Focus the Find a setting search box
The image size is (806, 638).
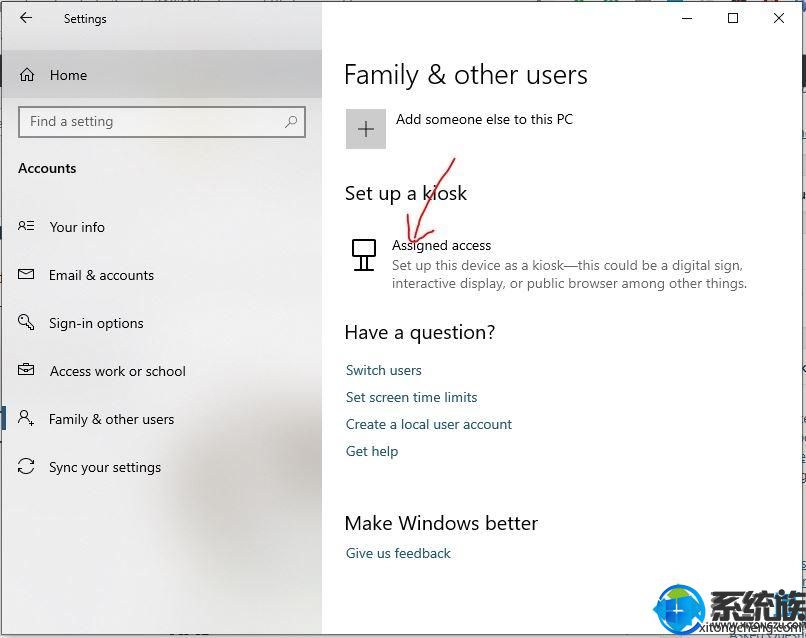point(162,122)
